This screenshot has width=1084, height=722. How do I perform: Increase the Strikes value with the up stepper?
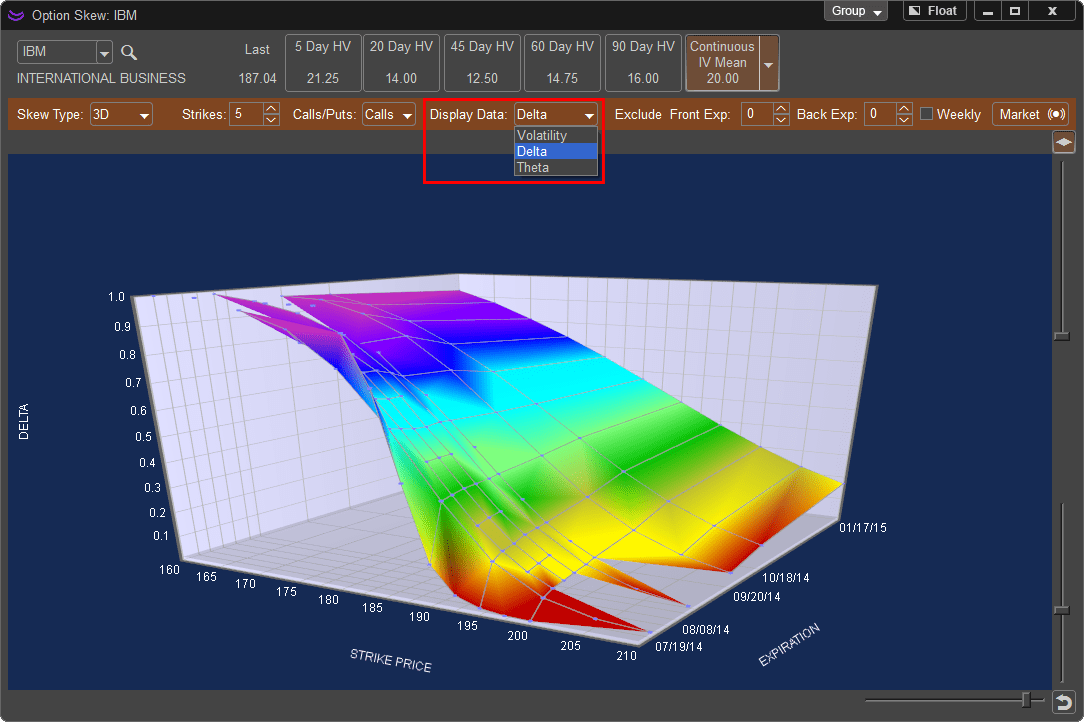(x=270, y=109)
